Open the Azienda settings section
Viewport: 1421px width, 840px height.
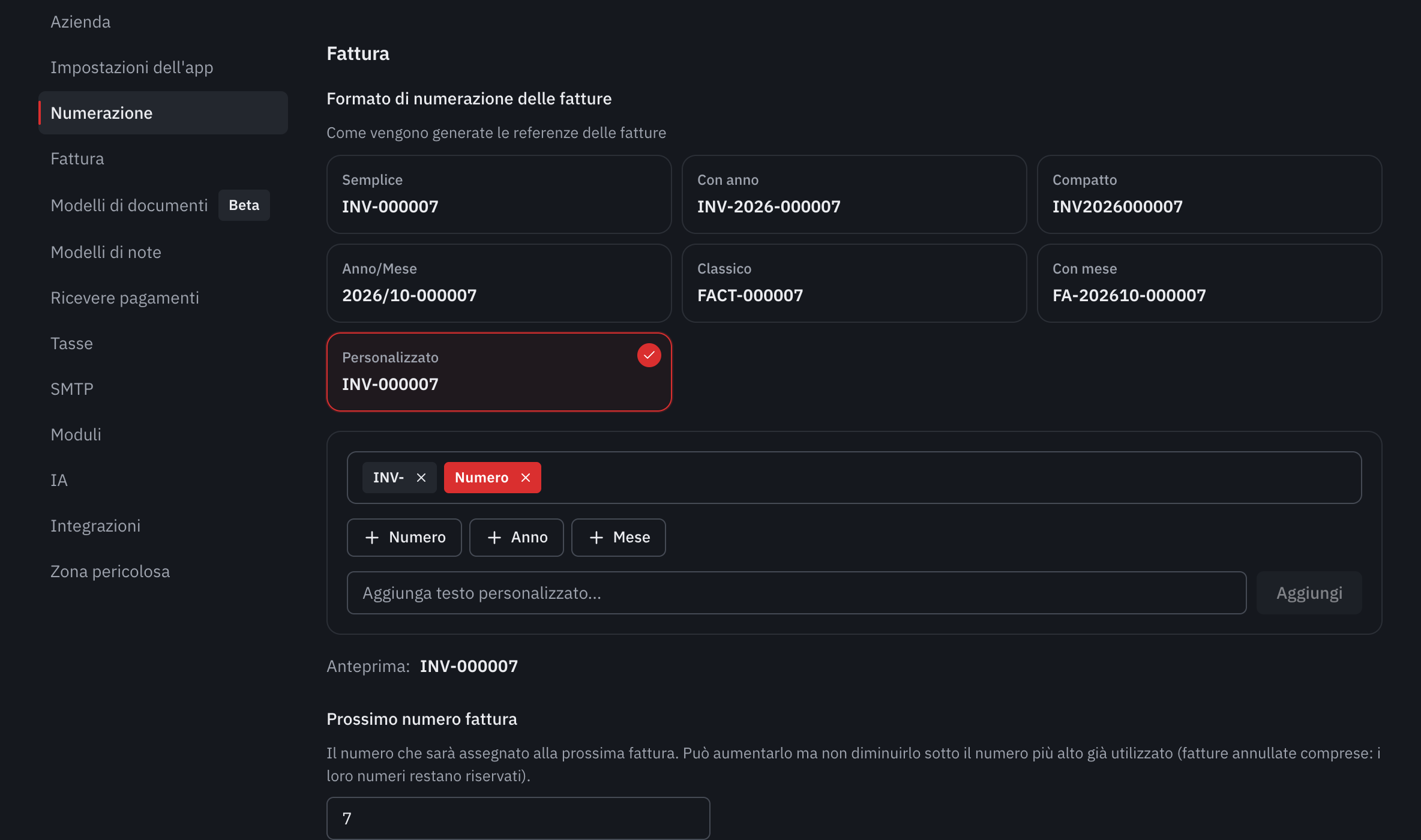(163, 22)
